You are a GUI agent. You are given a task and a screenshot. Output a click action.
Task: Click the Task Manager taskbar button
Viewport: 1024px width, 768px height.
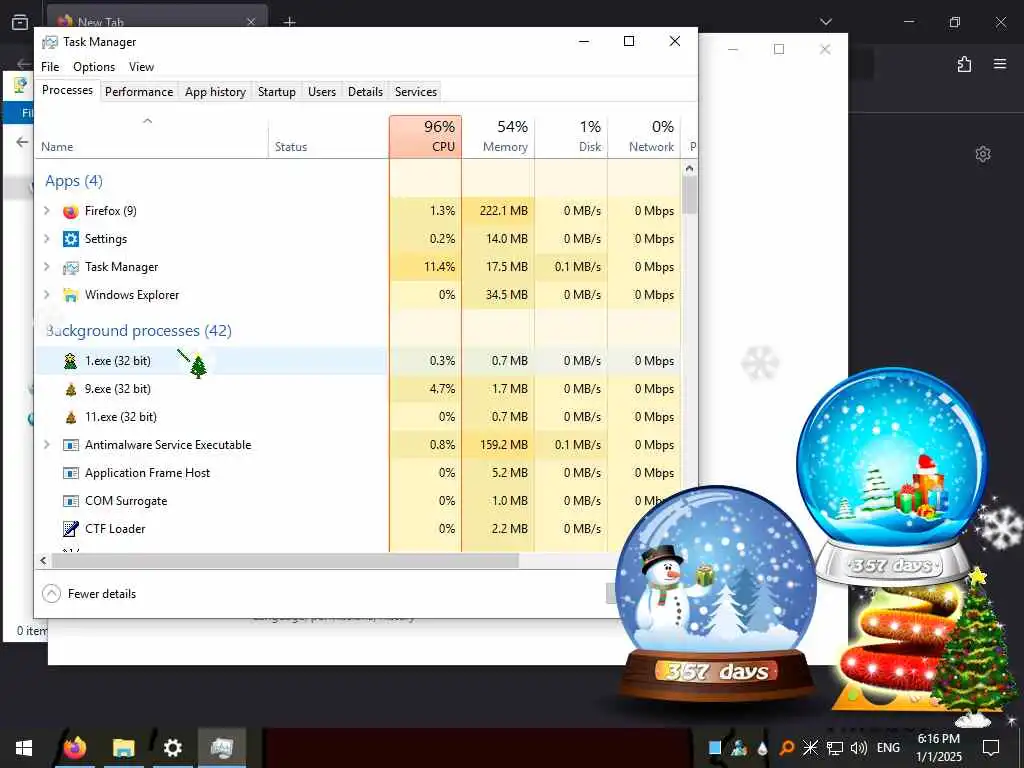click(221, 747)
